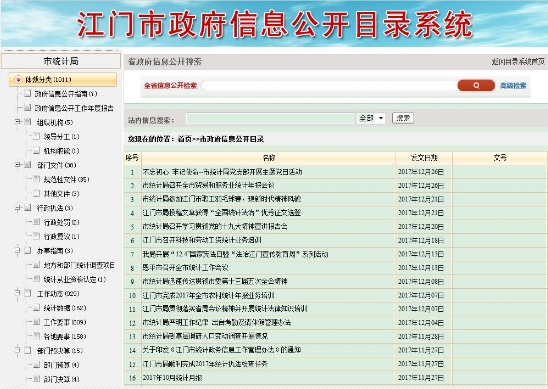This screenshot has width=548, height=389.
Task: Click the page icon beside 规范性文件
Action: pyautogui.click(x=36, y=179)
